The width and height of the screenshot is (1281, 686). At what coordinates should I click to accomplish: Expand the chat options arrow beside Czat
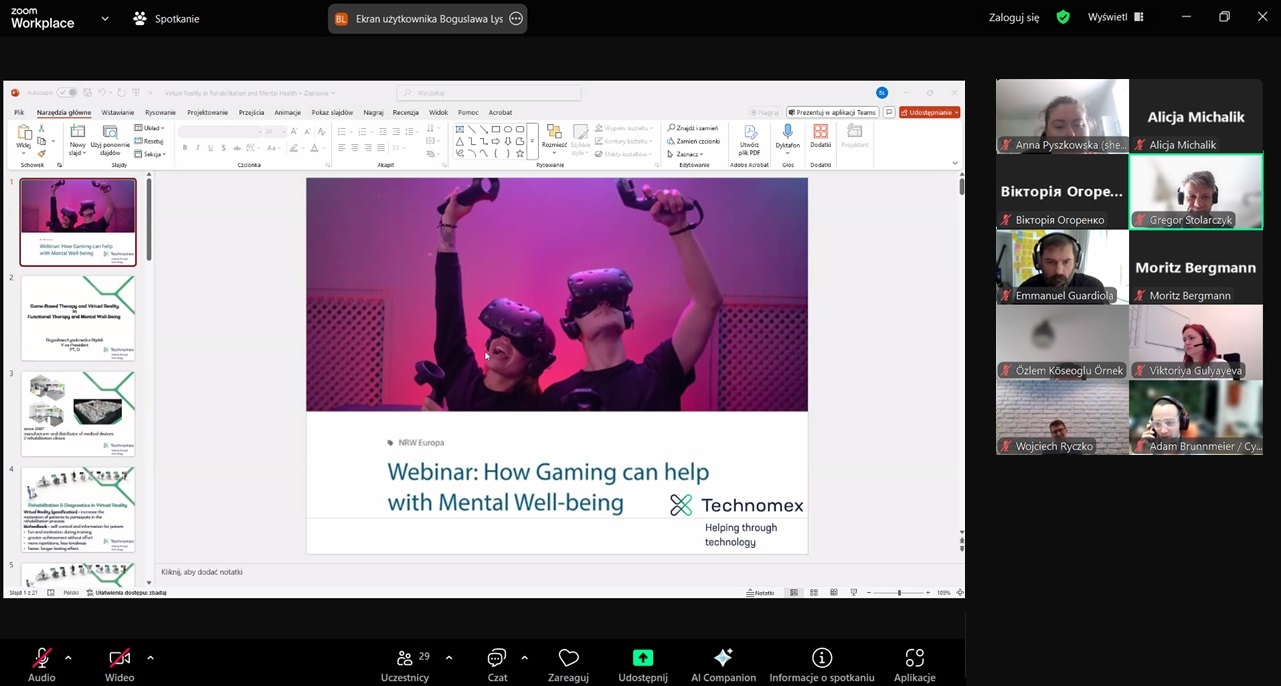pos(524,658)
